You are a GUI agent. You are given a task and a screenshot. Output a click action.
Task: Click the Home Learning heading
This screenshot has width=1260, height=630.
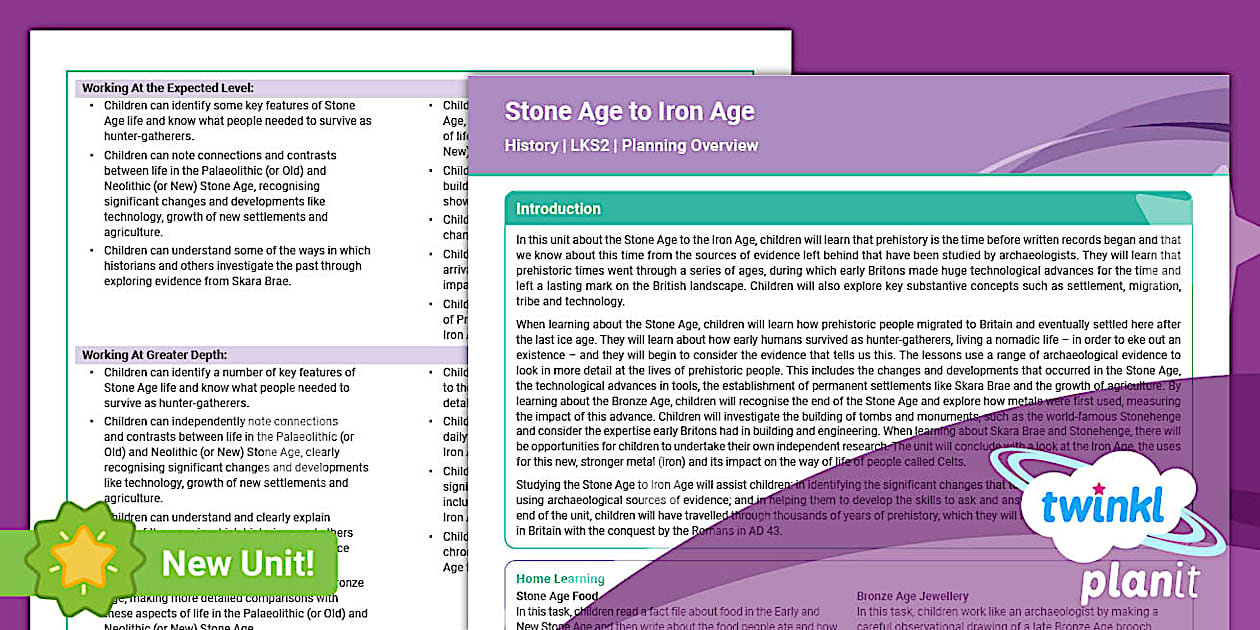(x=560, y=579)
